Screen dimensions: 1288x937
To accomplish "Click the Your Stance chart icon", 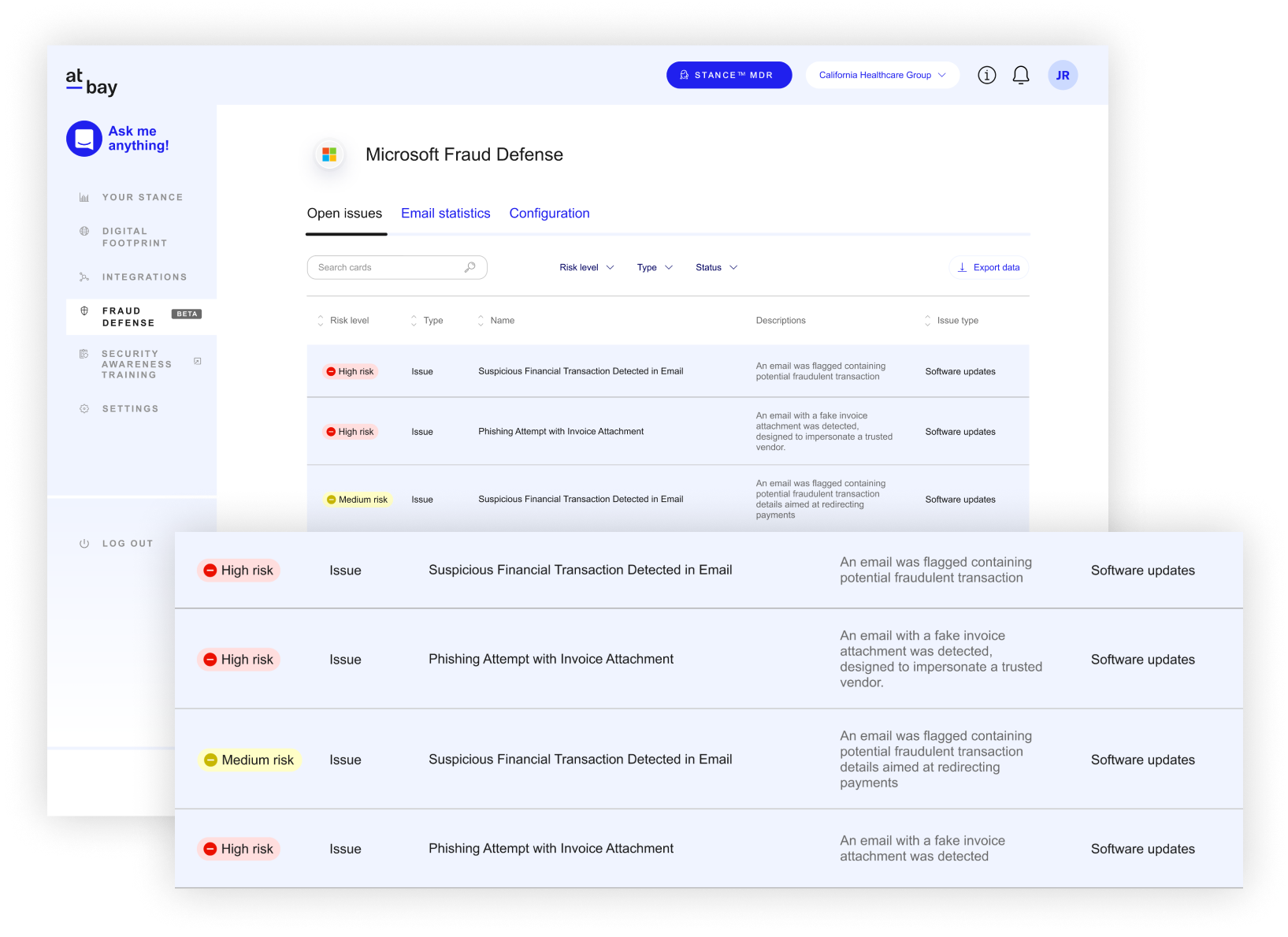I will pos(84,198).
